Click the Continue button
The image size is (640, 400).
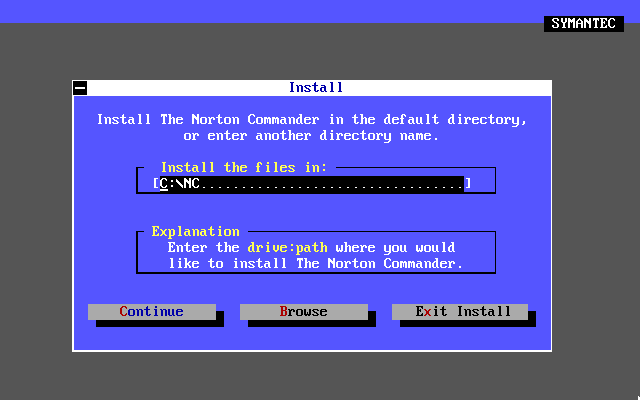152,312
